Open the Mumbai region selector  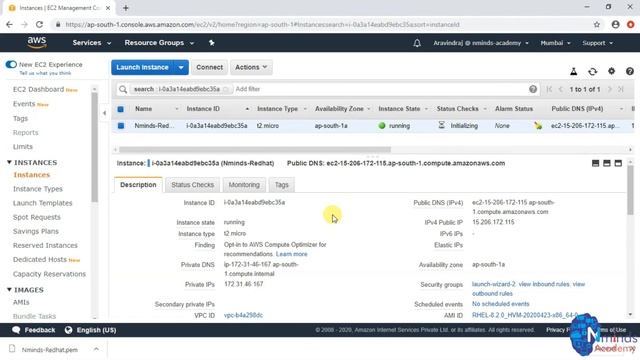click(555, 43)
